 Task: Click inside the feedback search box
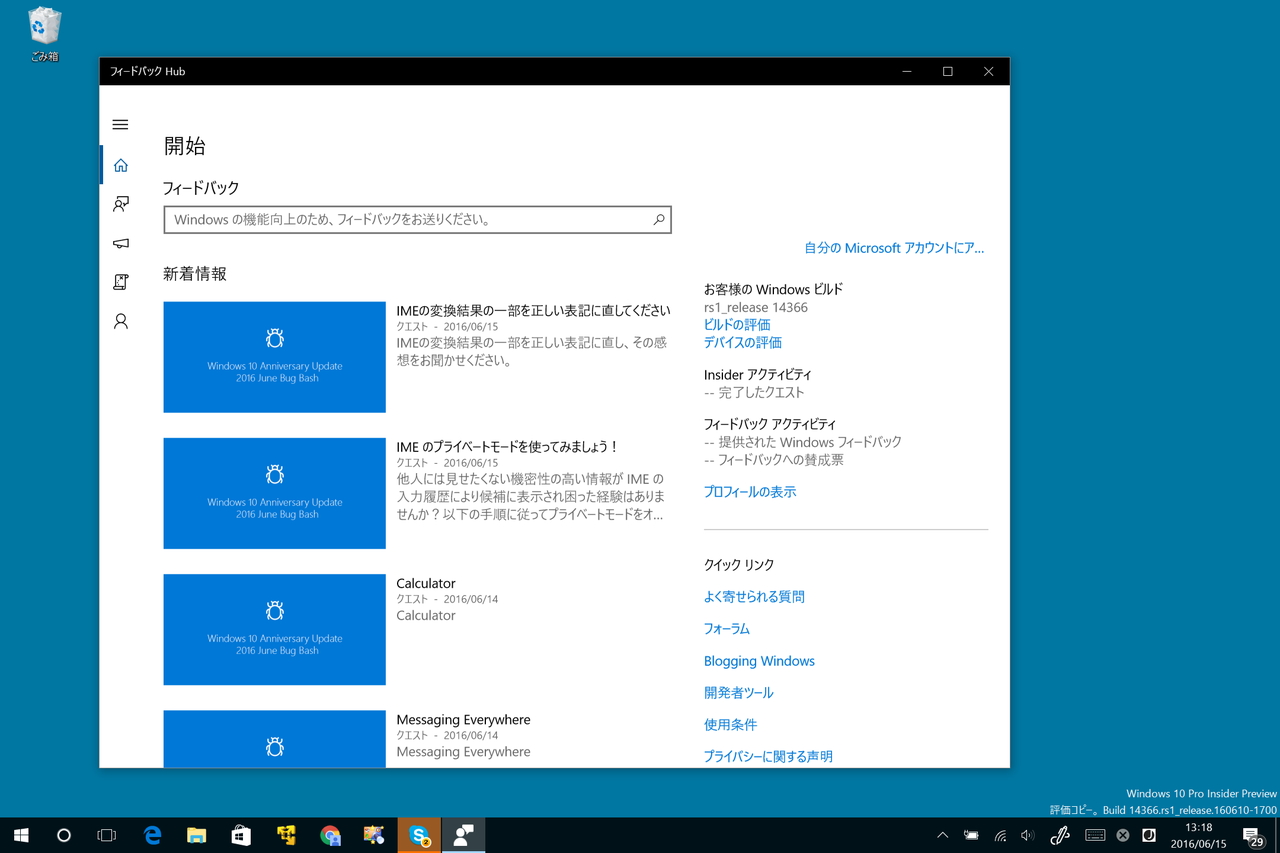pyautogui.click(x=400, y=219)
